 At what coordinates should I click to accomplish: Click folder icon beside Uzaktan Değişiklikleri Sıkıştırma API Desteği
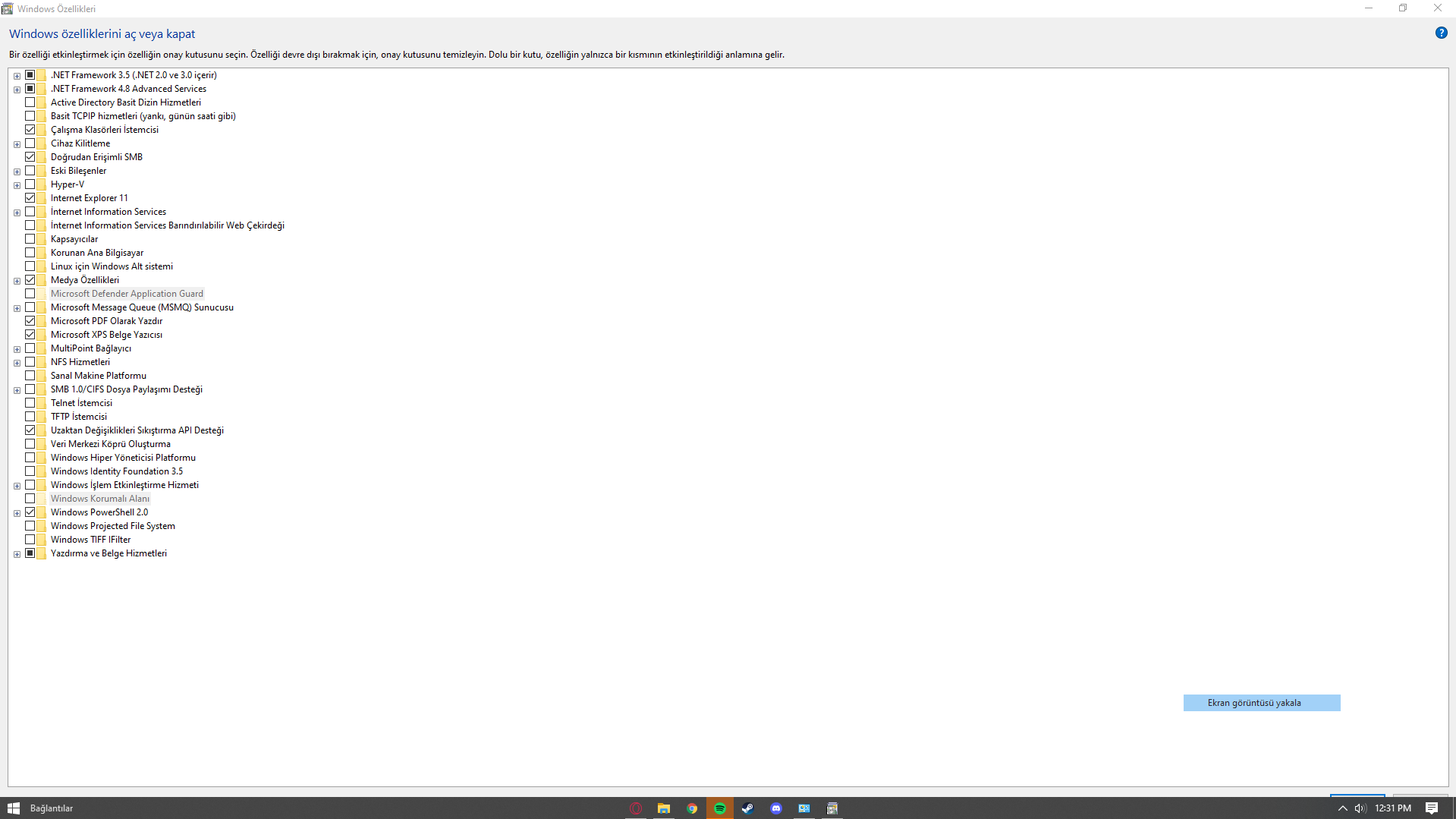(41, 430)
